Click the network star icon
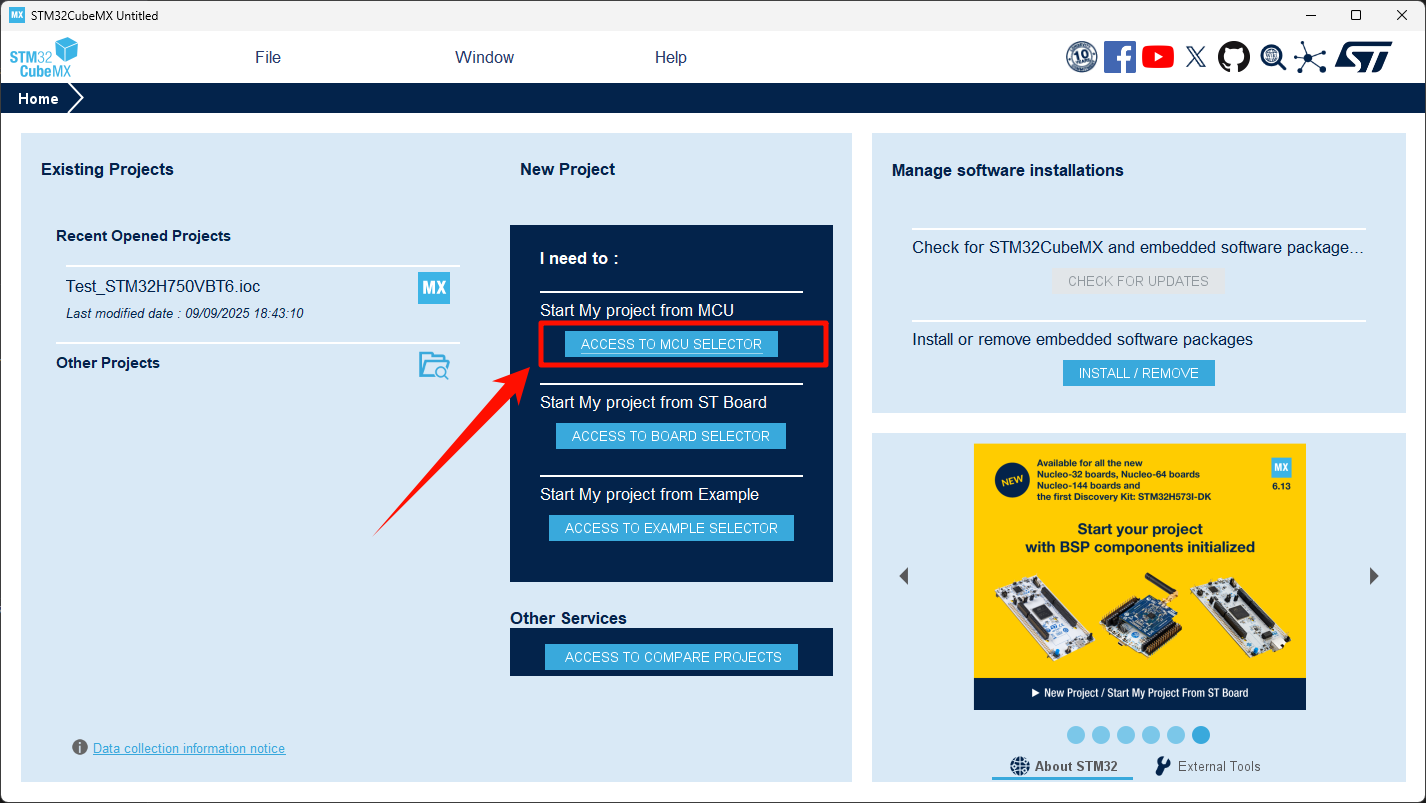1426x803 pixels. click(x=1310, y=57)
